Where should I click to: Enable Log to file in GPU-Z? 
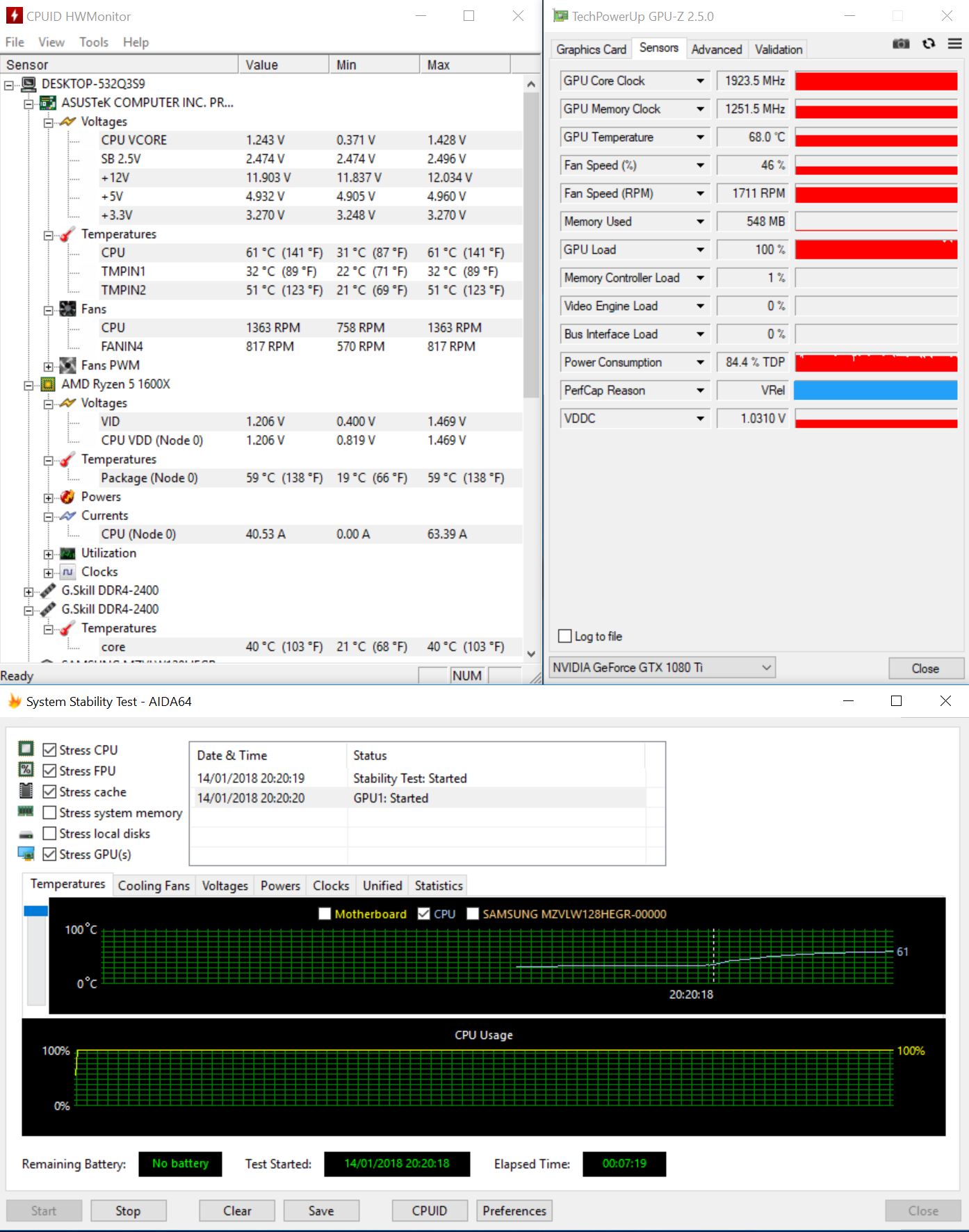coord(565,636)
